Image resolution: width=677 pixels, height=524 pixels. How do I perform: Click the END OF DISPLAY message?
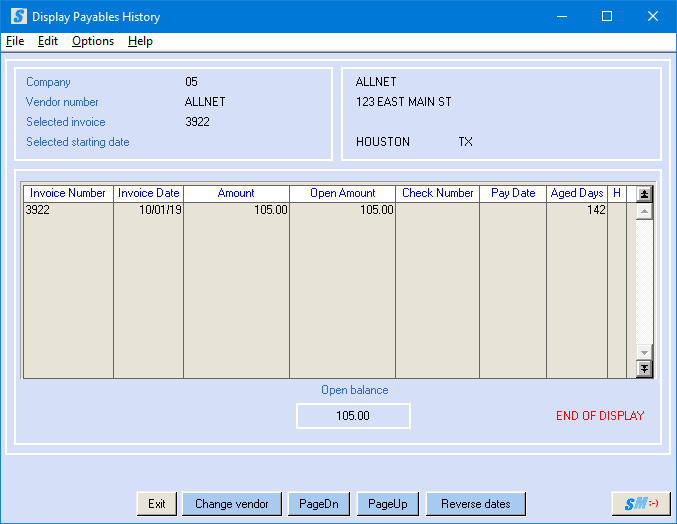600,416
